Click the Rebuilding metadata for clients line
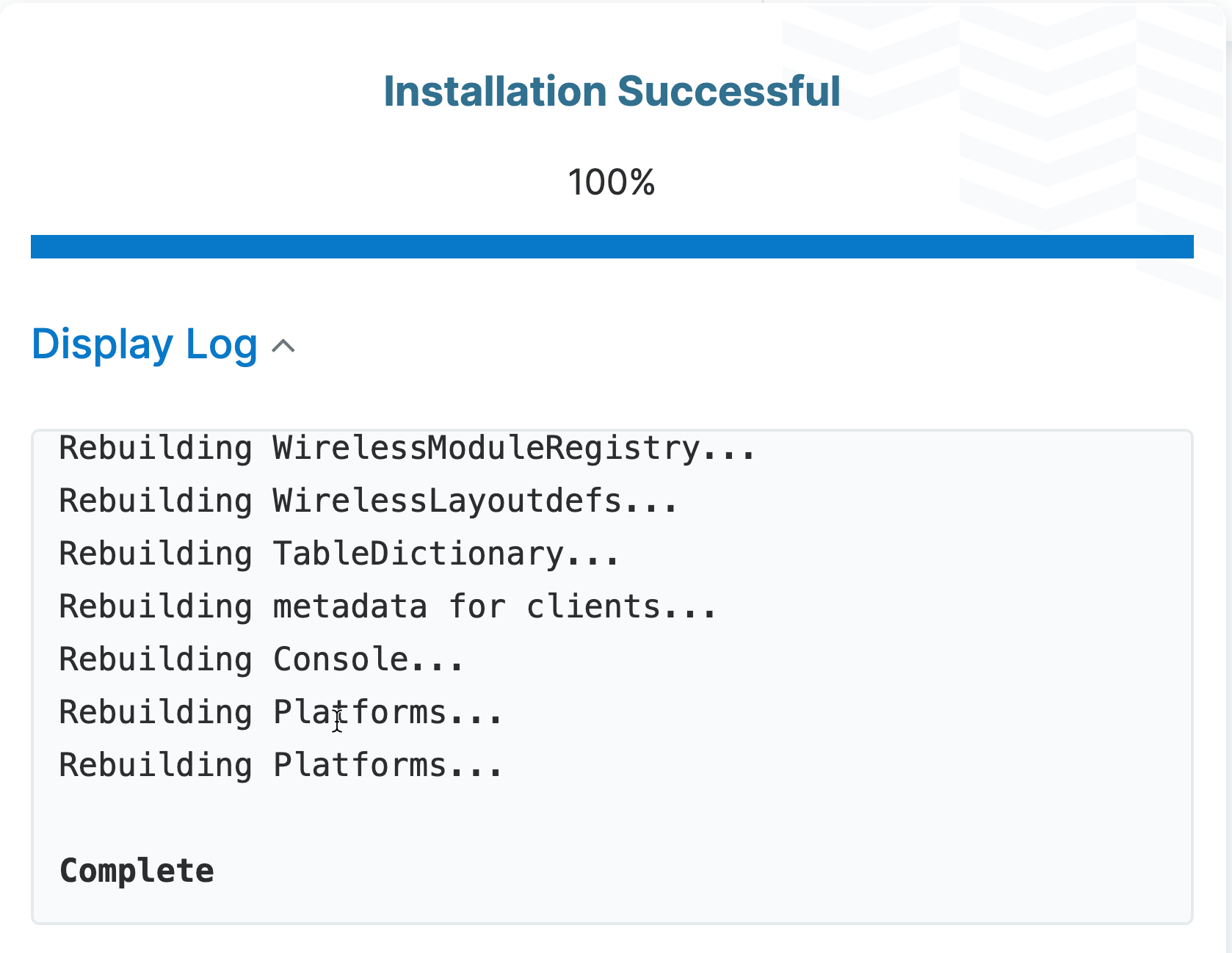Screen dimensions: 1232x953 click(387, 606)
